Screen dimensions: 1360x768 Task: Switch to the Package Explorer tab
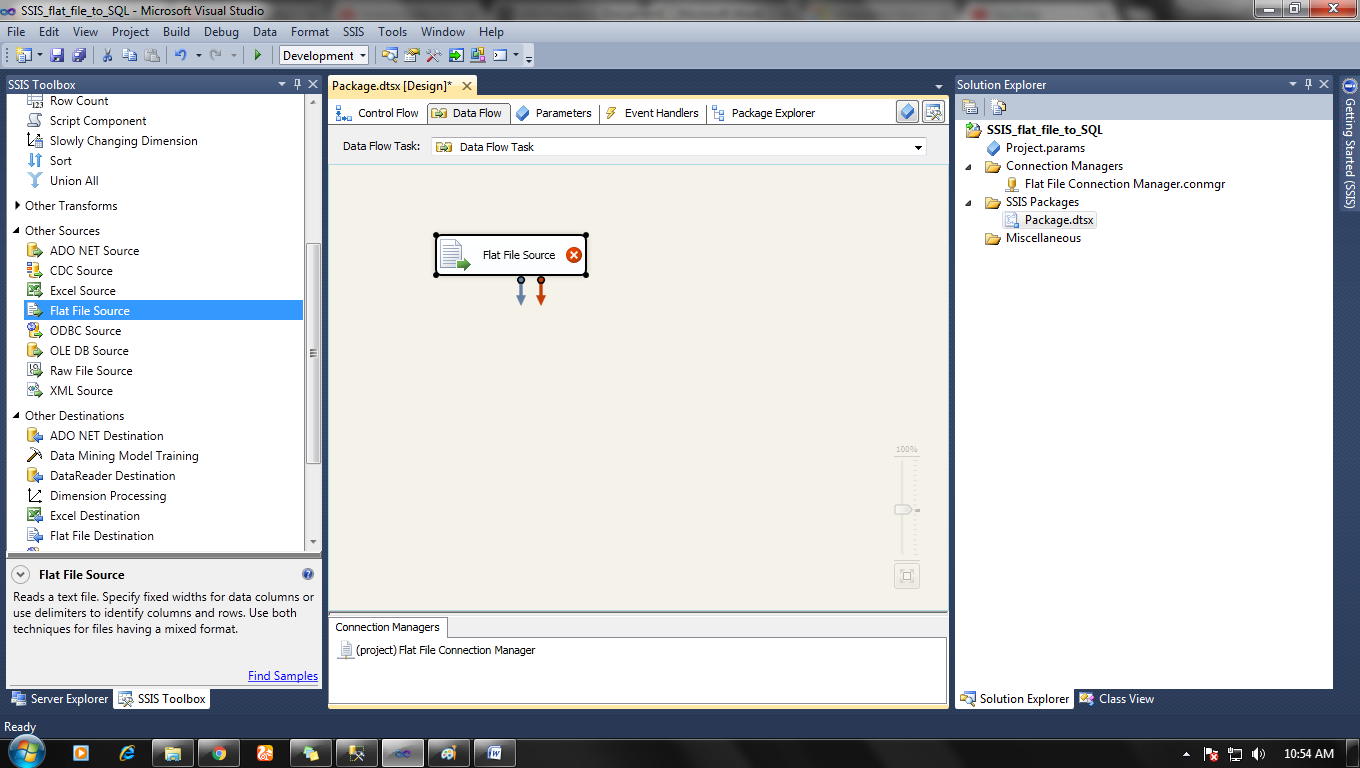(x=764, y=113)
